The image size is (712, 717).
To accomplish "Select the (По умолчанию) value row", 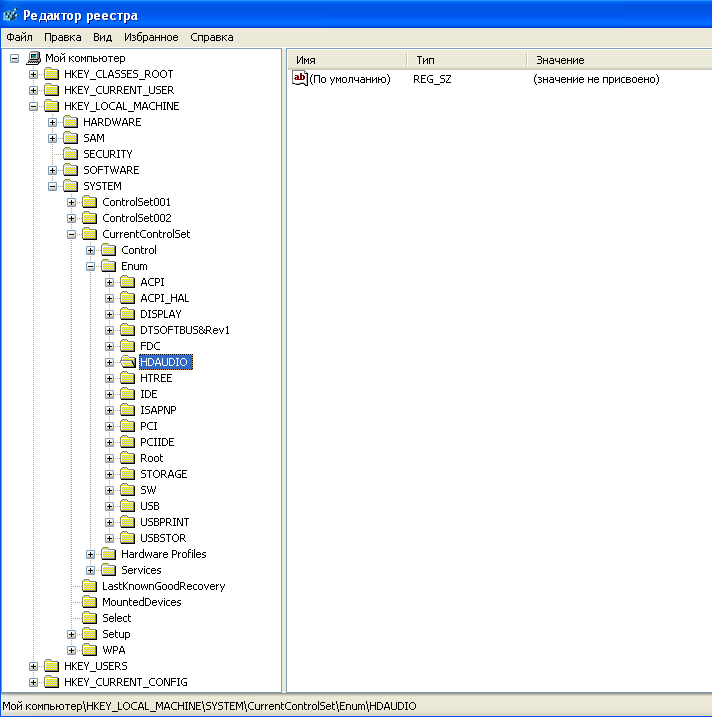I will pos(350,79).
